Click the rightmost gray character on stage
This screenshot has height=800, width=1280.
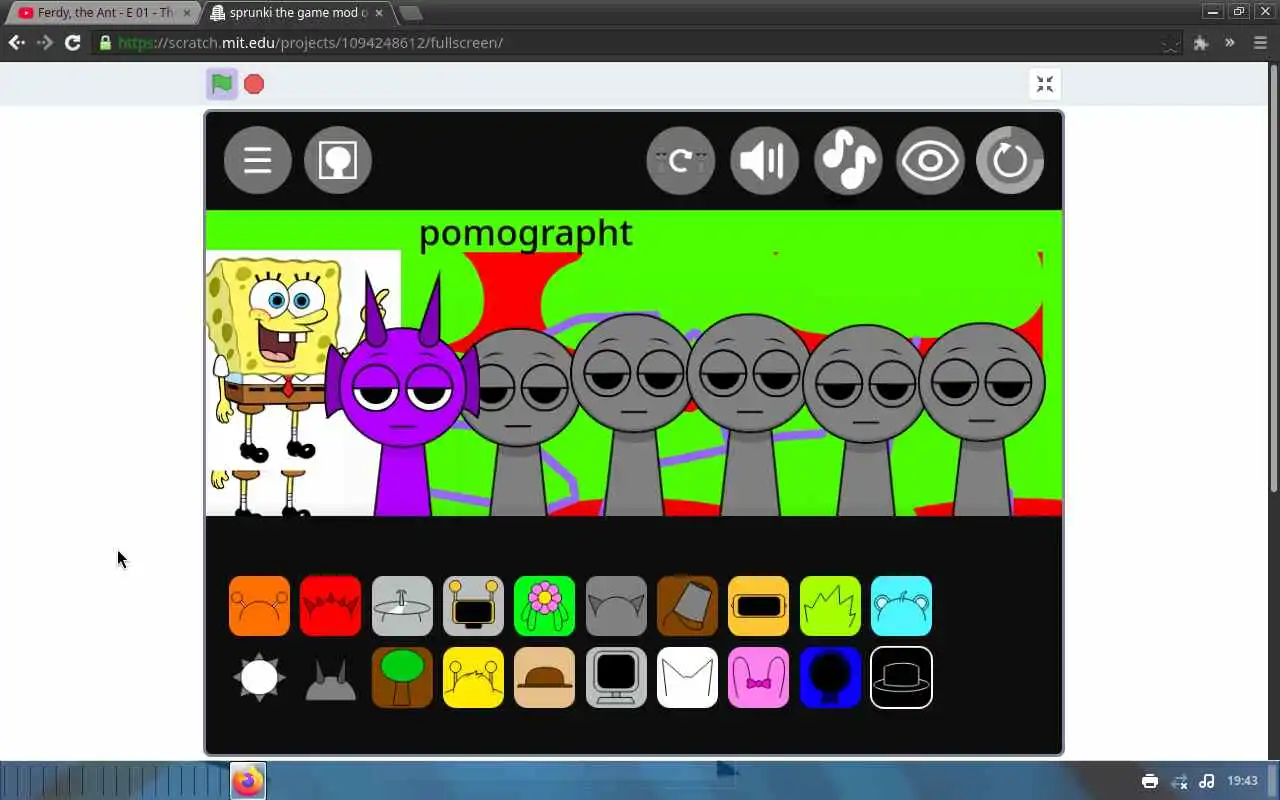(x=981, y=418)
